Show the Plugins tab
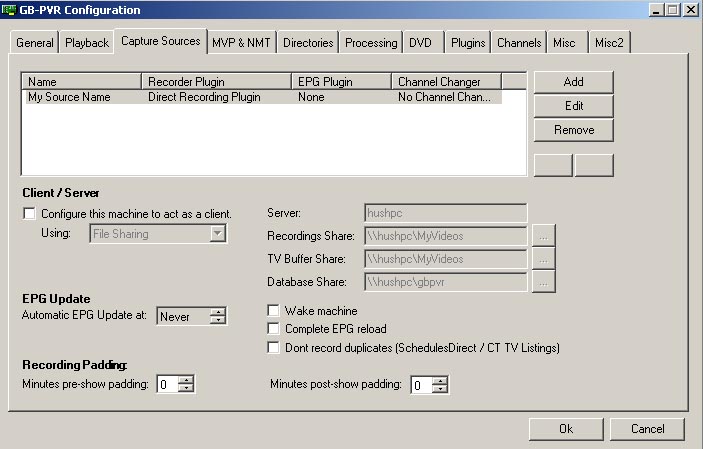The image size is (703, 449). tap(468, 43)
